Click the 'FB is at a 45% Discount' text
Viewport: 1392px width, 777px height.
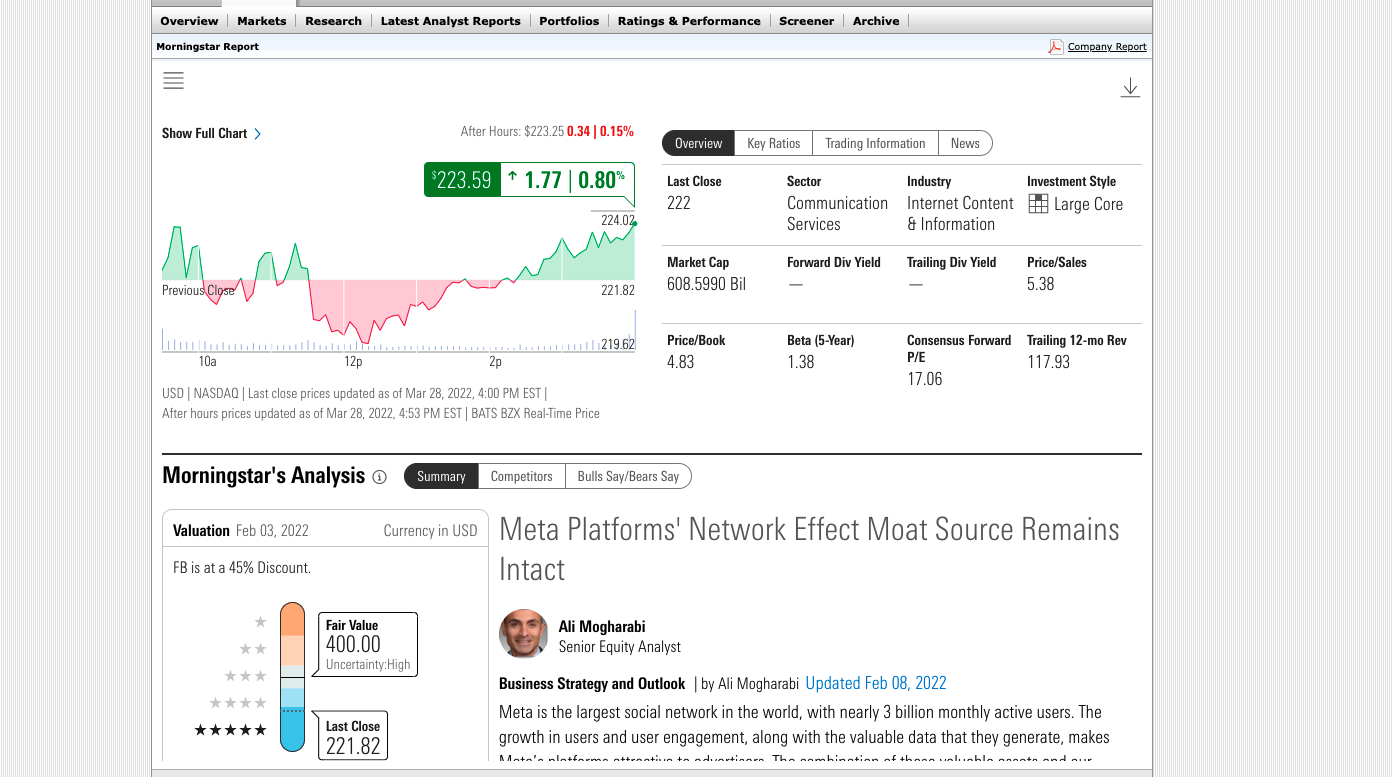pos(242,568)
